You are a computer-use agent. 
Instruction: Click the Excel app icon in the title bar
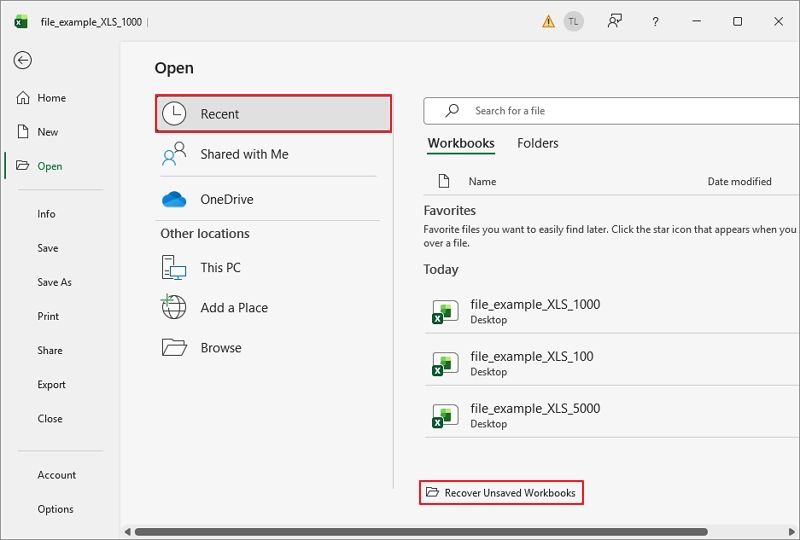[x=21, y=22]
